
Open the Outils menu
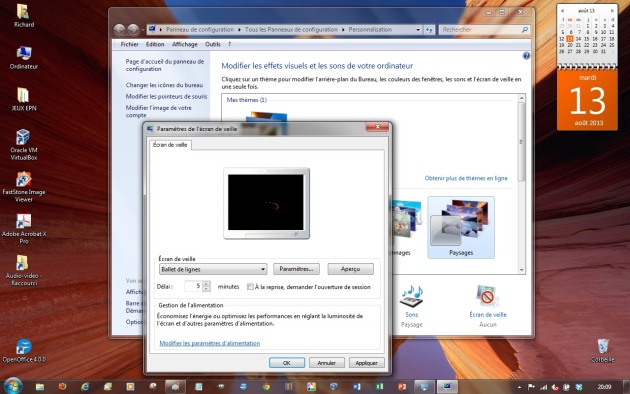[213, 44]
